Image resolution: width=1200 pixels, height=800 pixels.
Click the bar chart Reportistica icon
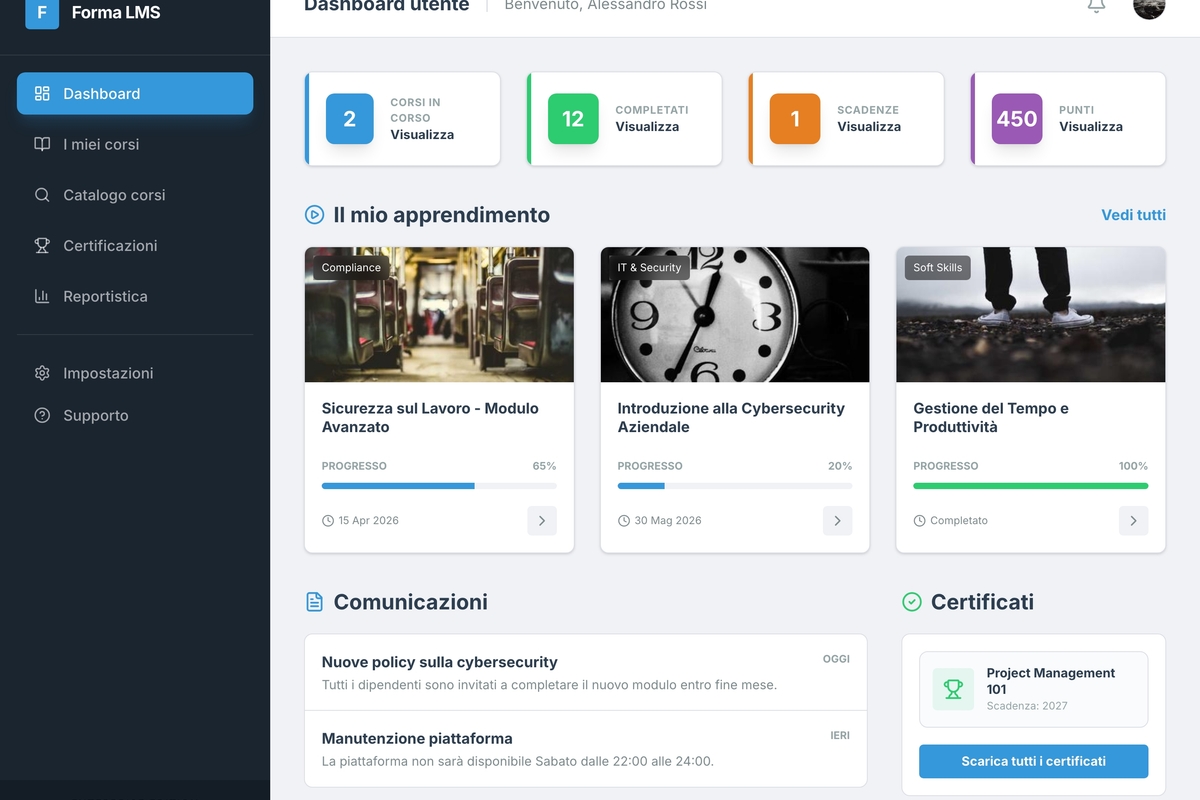point(42,296)
